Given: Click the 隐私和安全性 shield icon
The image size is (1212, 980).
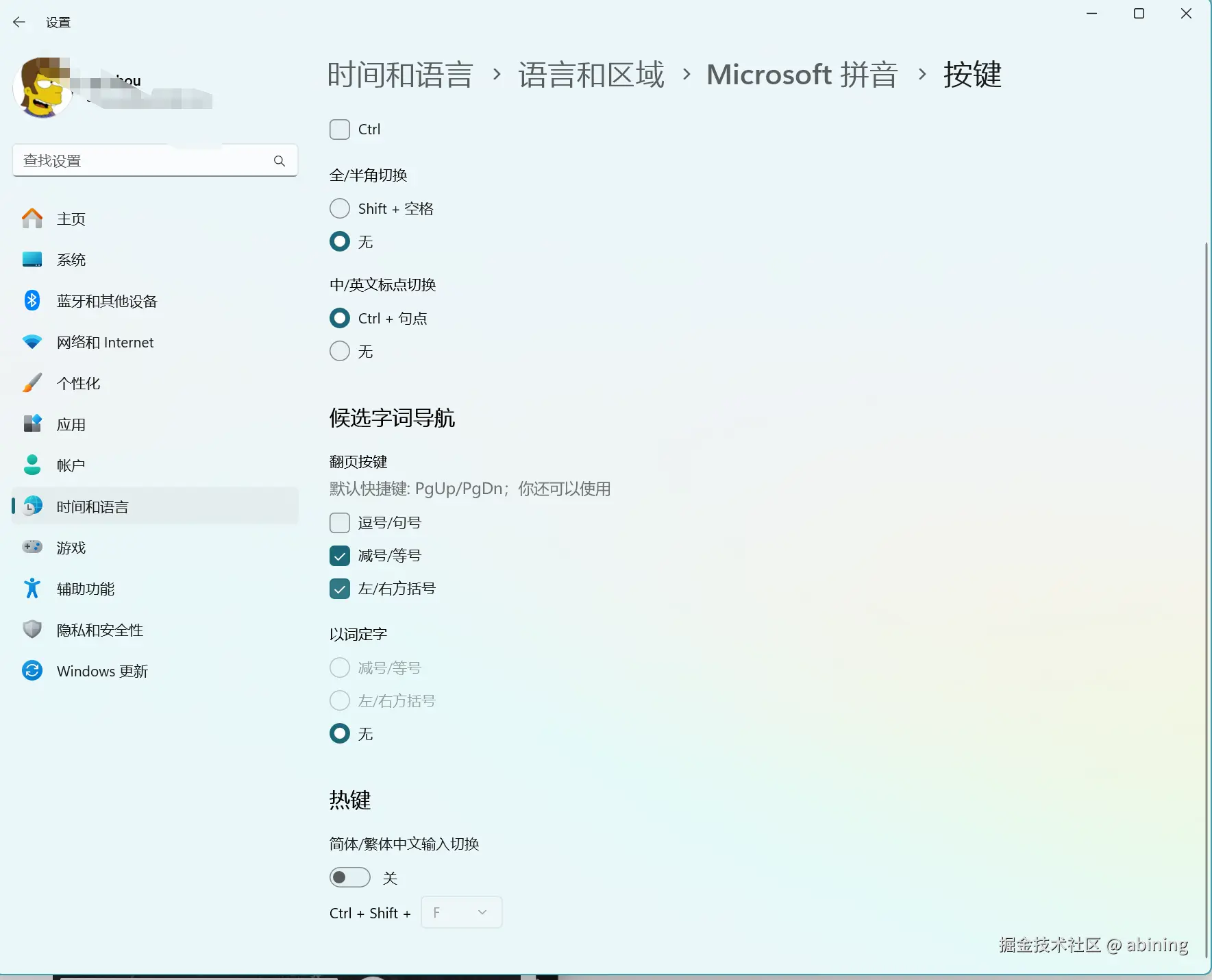Looking at the screenshot, I should (x=32, y=630).
